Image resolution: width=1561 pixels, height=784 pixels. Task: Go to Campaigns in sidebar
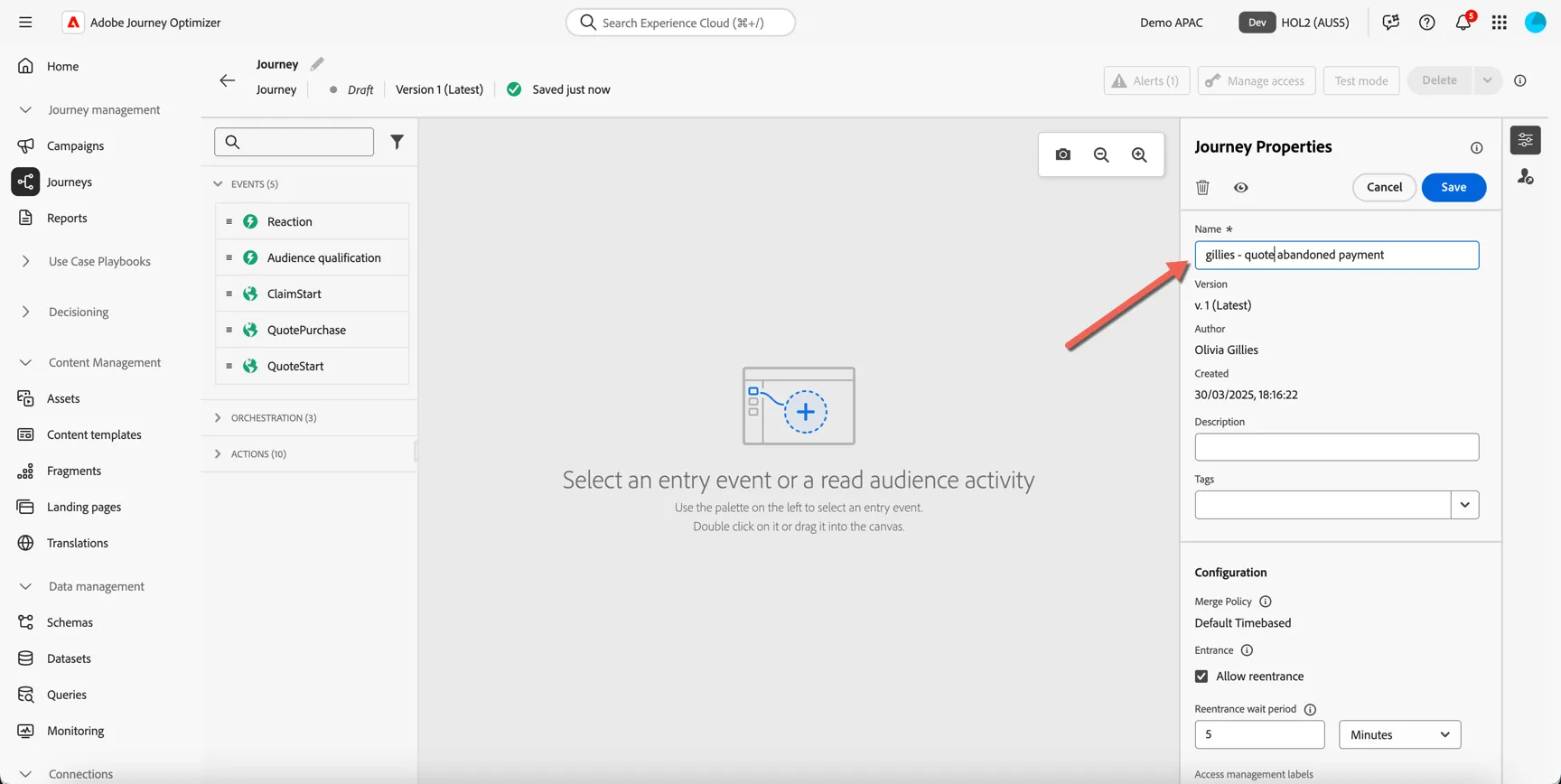tap(75, 145)
